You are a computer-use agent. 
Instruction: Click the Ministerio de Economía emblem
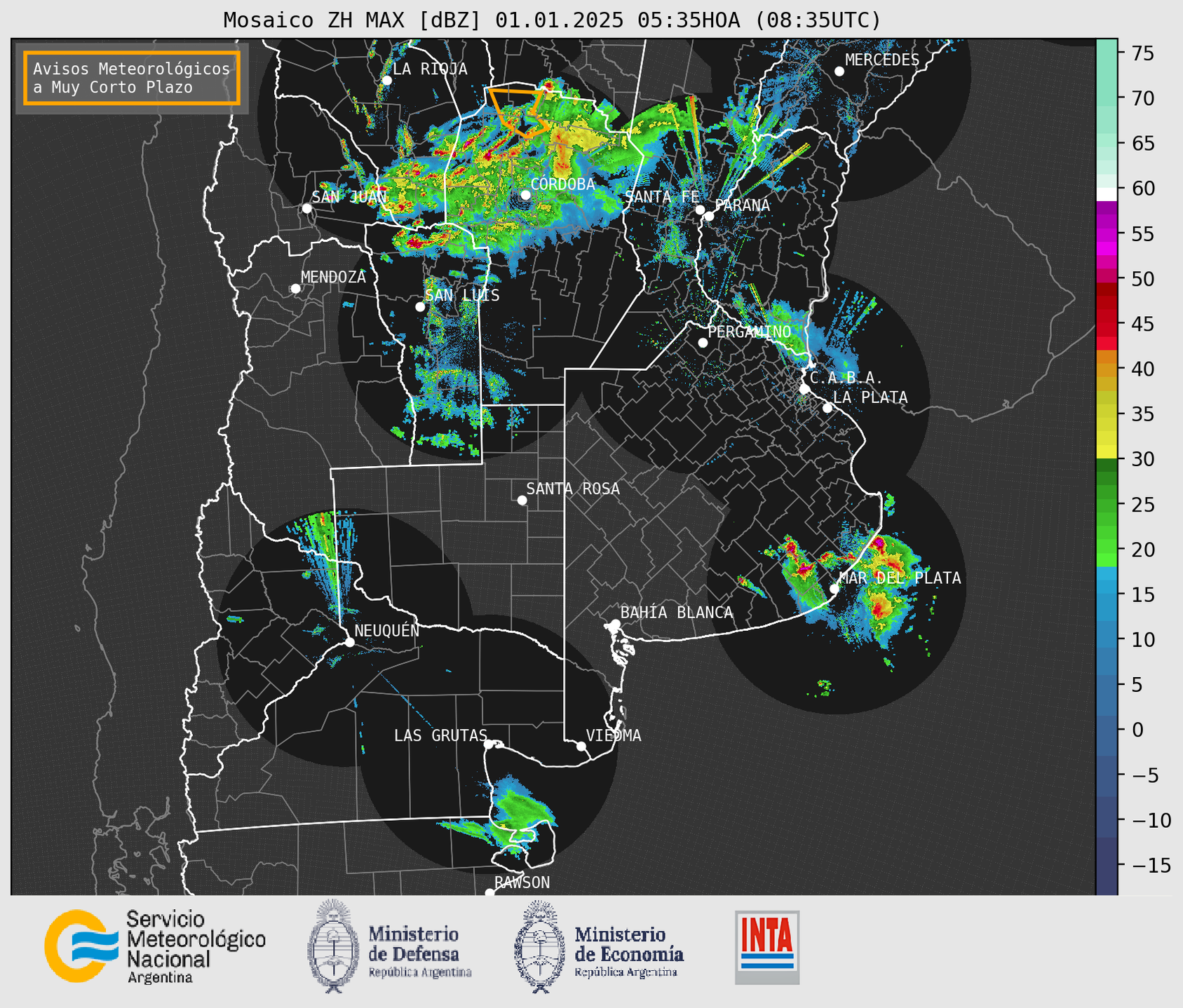tap(541, 946)
